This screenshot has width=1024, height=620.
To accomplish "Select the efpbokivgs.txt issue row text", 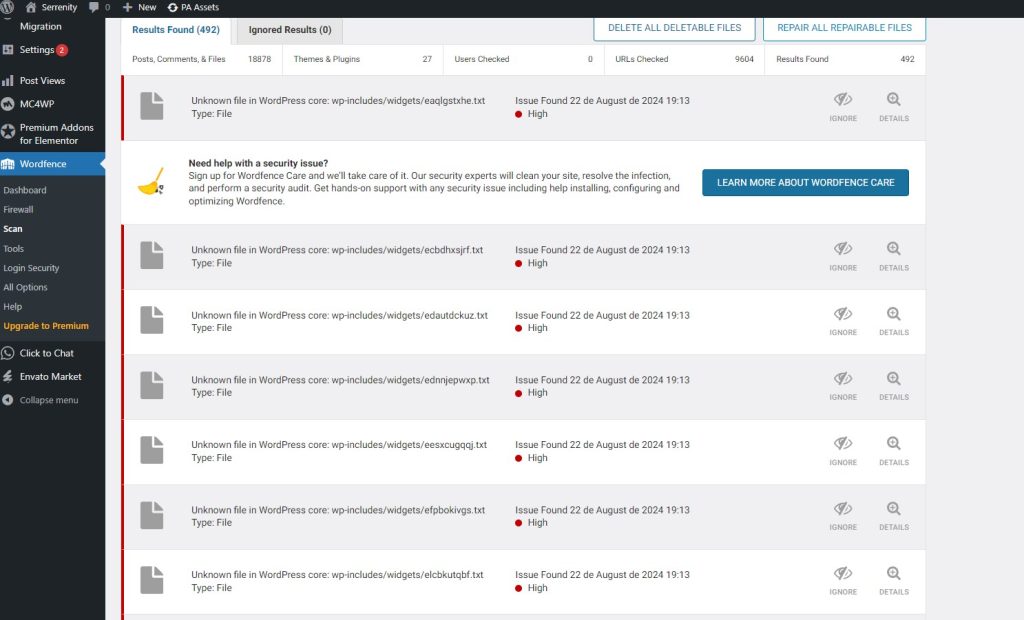I will click(x=338, y=510).
